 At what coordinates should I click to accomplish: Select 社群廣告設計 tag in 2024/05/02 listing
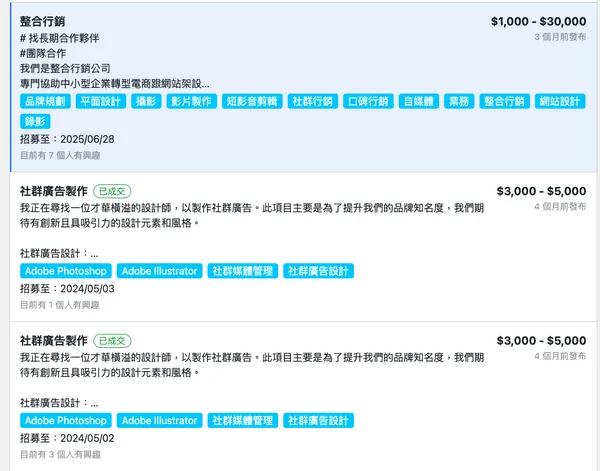pyautogui.click(x=318, y=420)
